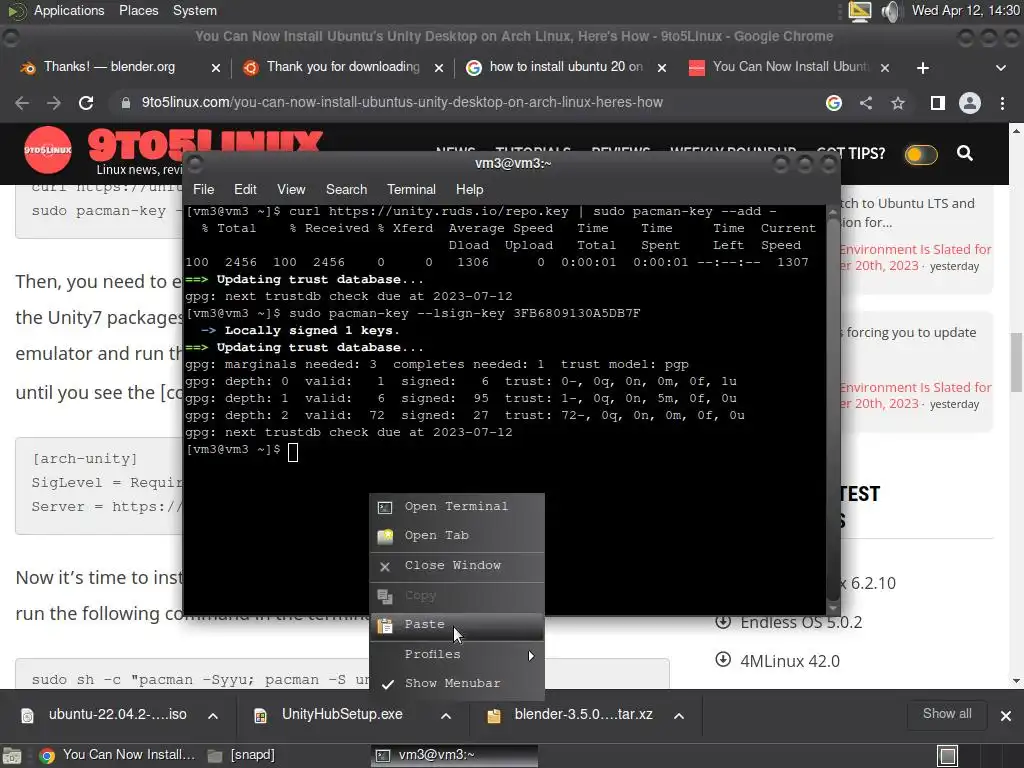This screenshot has height=768, width=1024.
Task: Close the You Can Now Install Ubuntu tab
Action: [x=885, y=68]
